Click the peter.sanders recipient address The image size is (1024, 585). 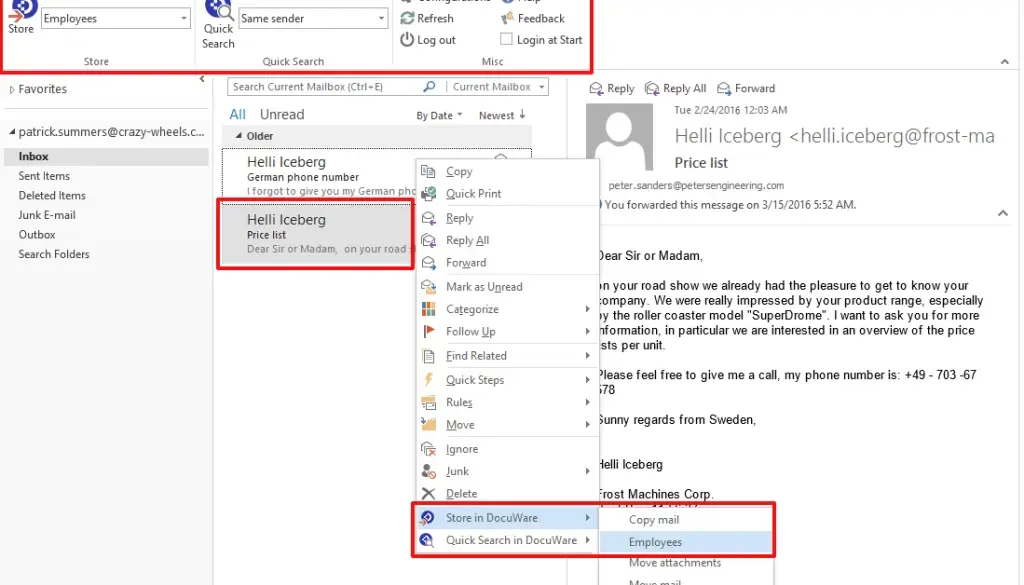click(x=696, y=185)
